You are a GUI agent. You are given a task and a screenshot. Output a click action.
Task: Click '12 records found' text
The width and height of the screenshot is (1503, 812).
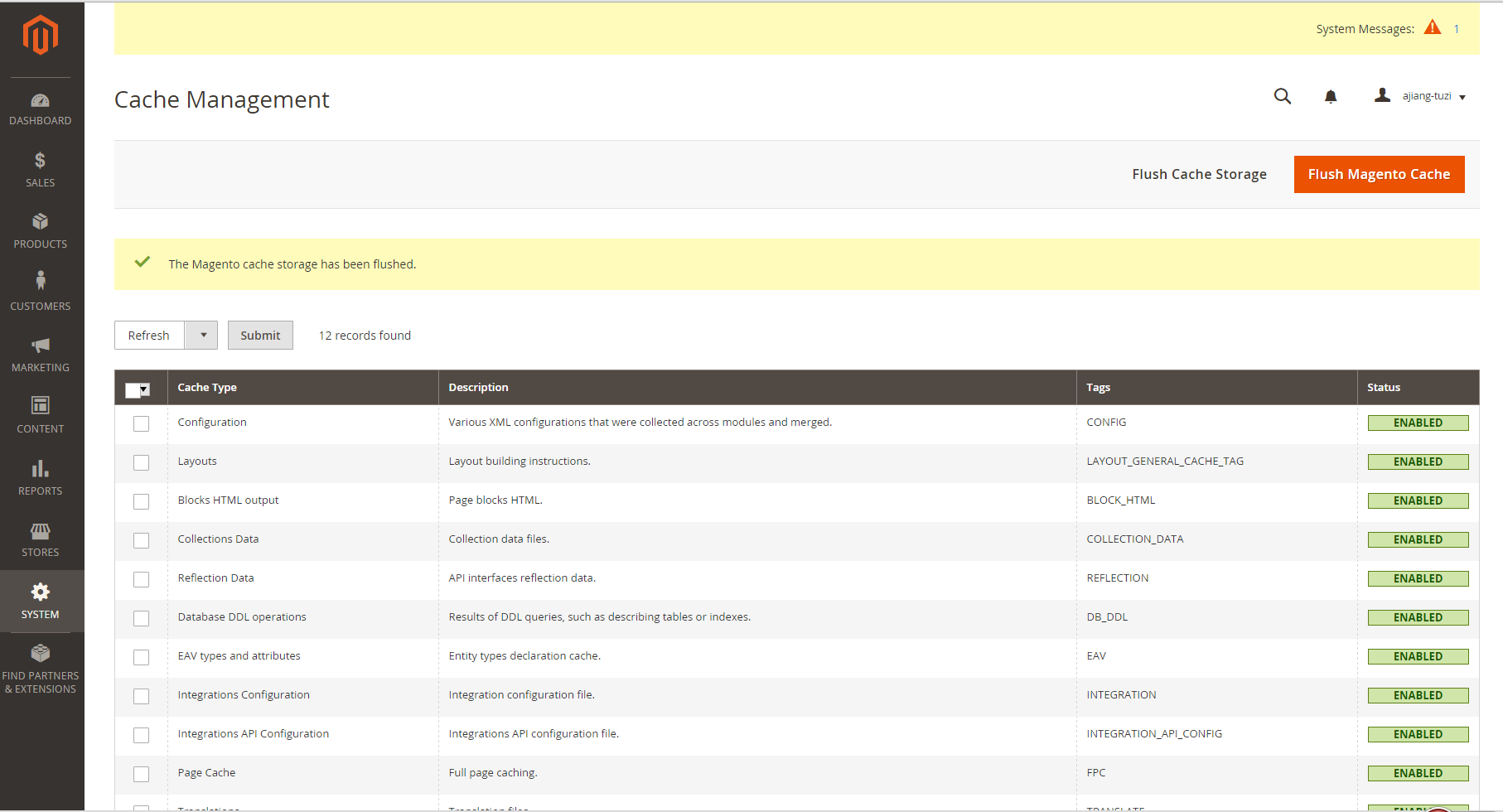click(x=365, y=336)
